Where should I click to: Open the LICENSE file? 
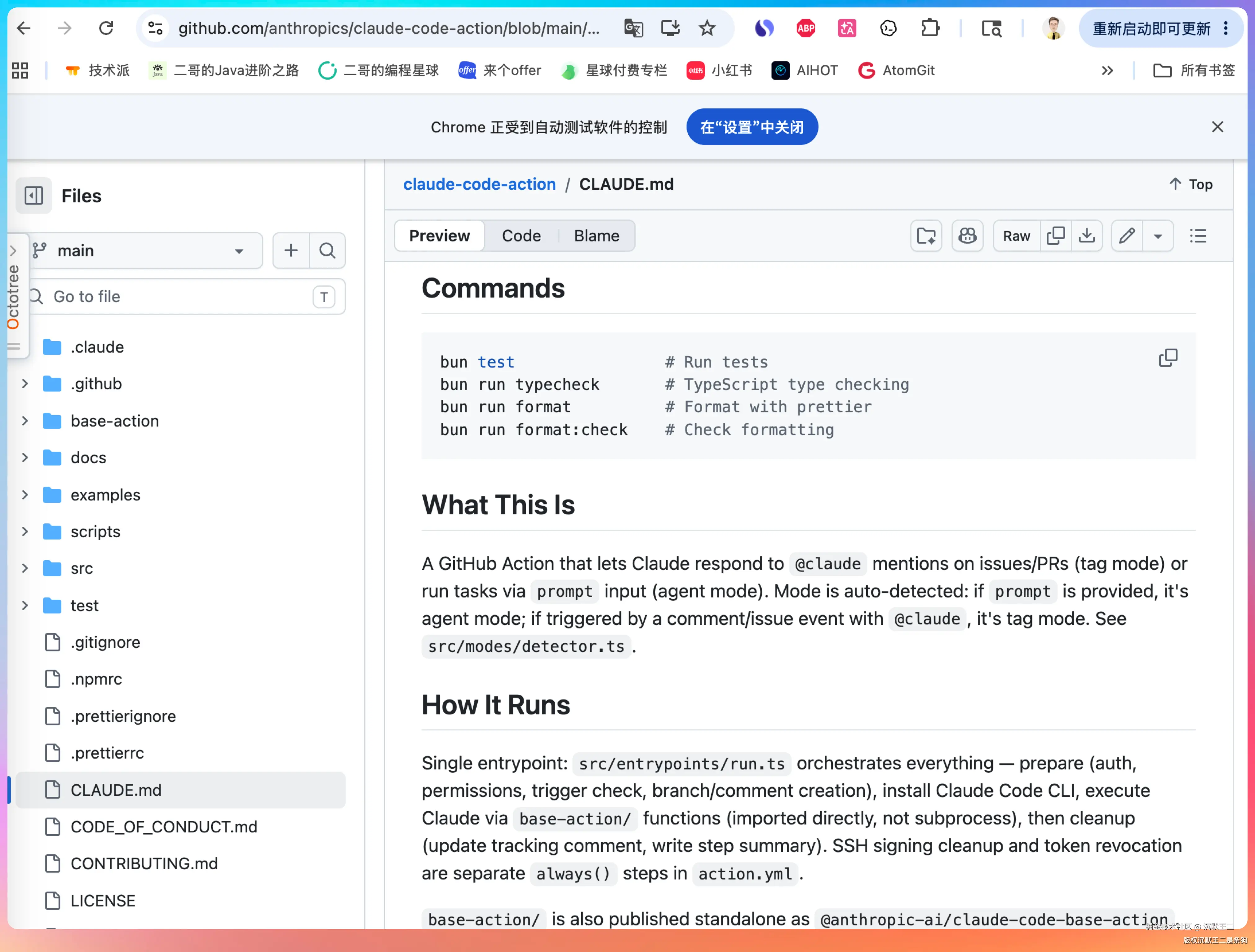click(103, 901)
